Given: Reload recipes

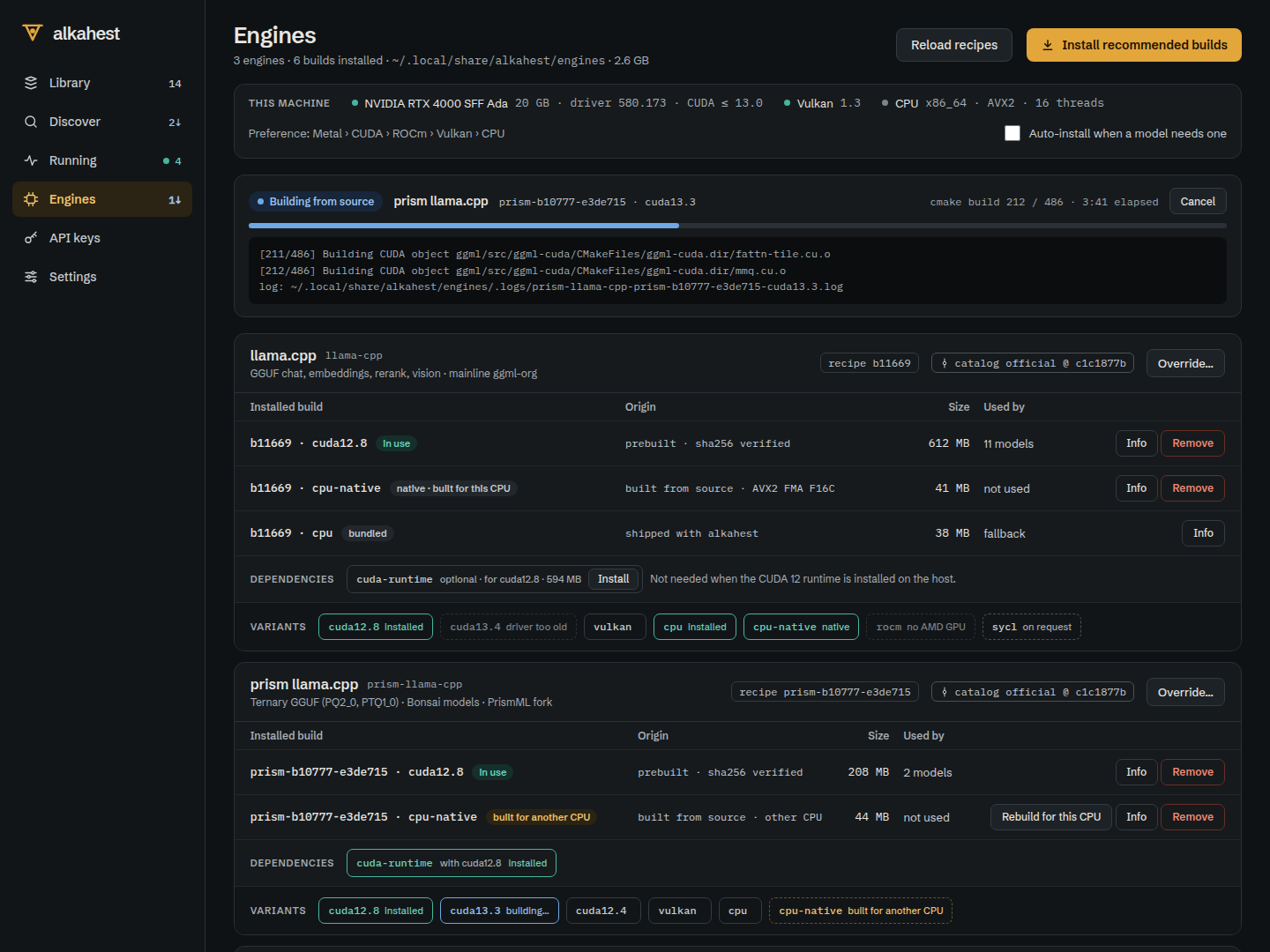Looking at the screenshot, I should 954,45.
